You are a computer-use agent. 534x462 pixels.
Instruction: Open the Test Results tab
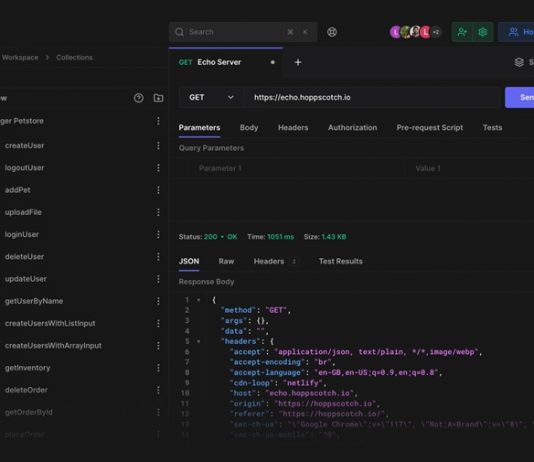(x=341, y=261)
